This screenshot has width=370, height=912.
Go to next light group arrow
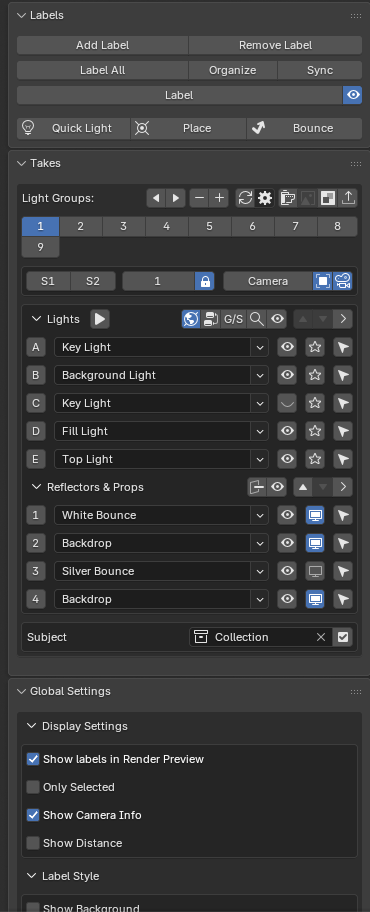176,198
